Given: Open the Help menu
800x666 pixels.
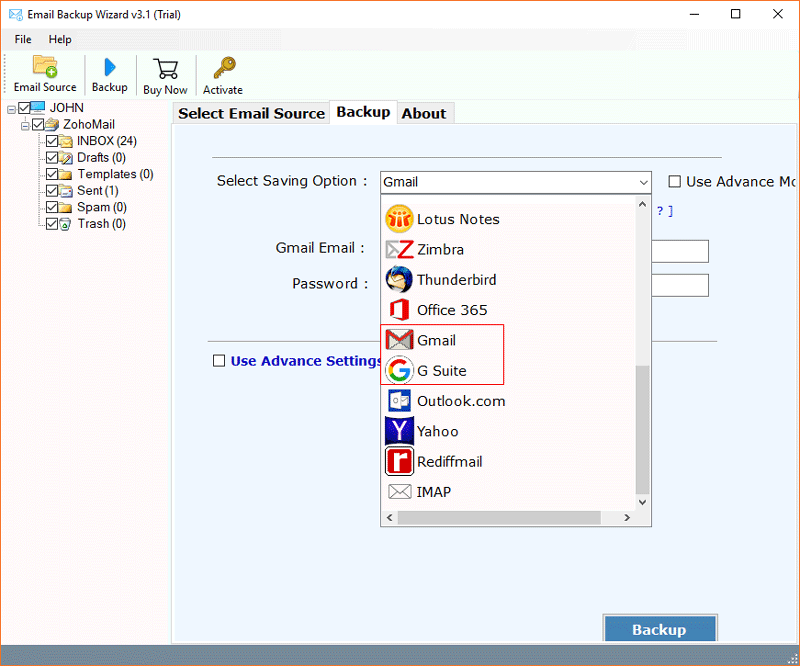Looking at the screenshot, I should [x=60, y=39].
